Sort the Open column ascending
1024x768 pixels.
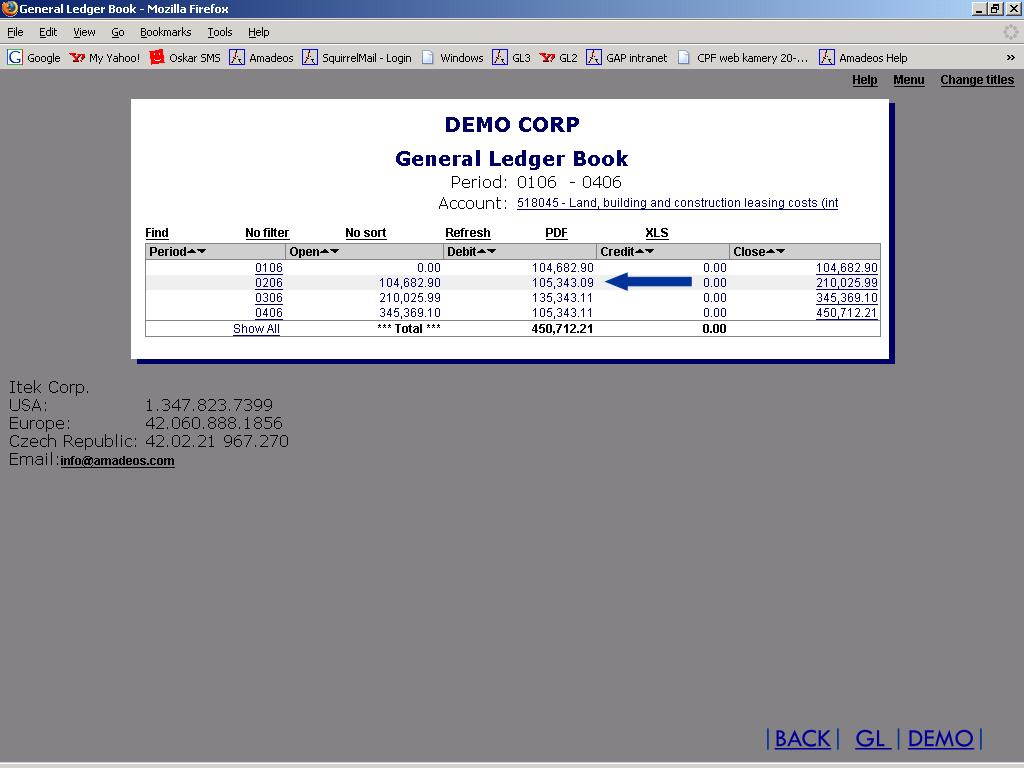click(x=325, y=251)
